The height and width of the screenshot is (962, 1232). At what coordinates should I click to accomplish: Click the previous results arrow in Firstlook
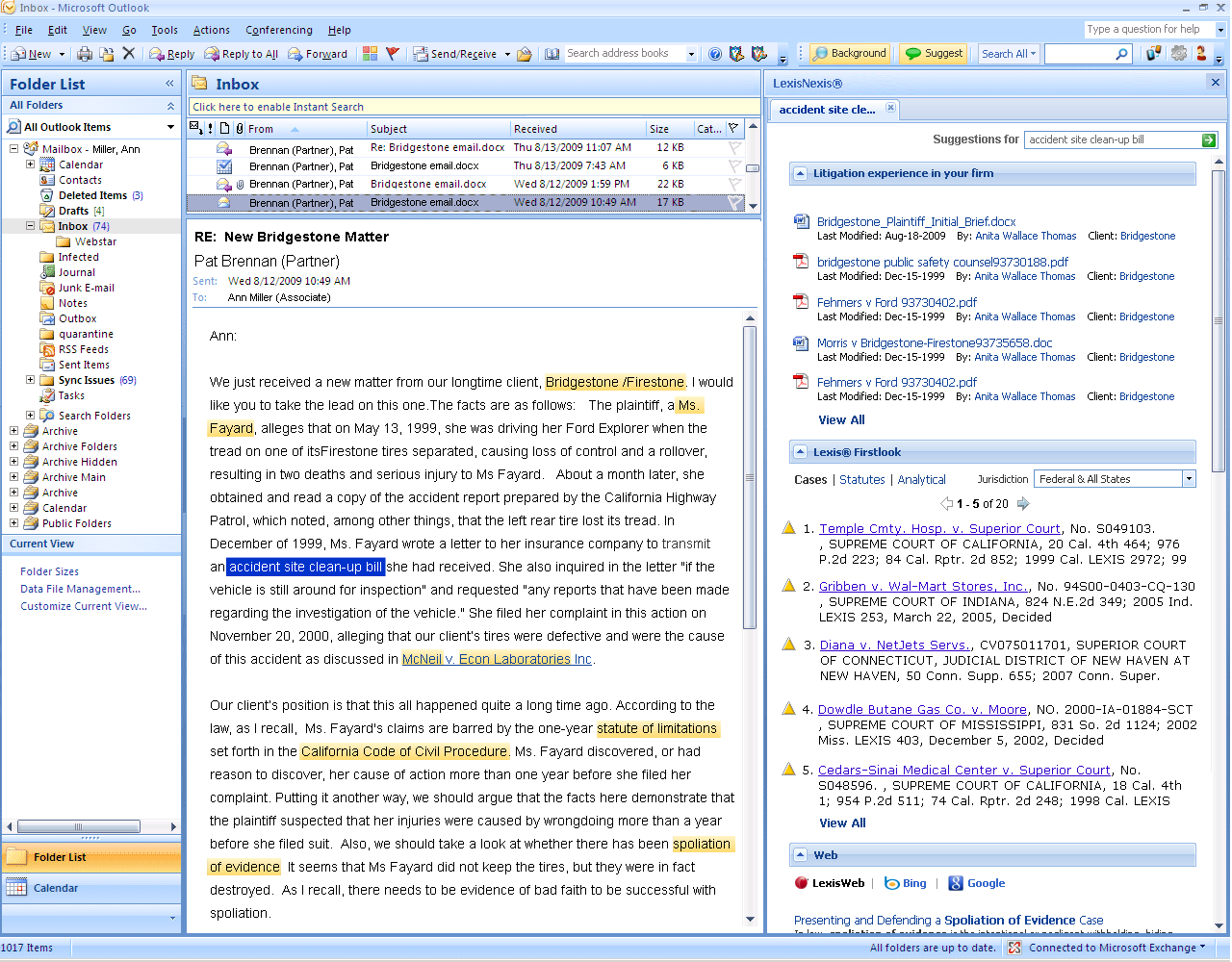[x=946, y=503]
